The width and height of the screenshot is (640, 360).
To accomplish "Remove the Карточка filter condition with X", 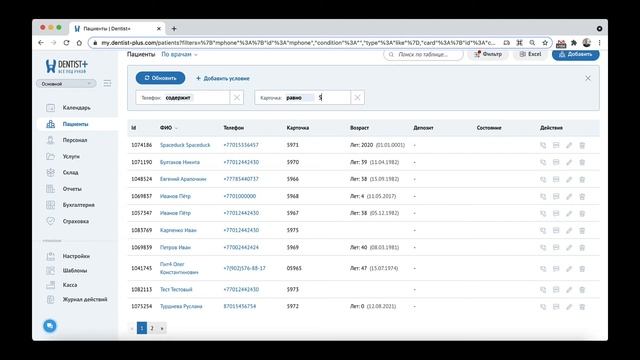I will [357, 98].
